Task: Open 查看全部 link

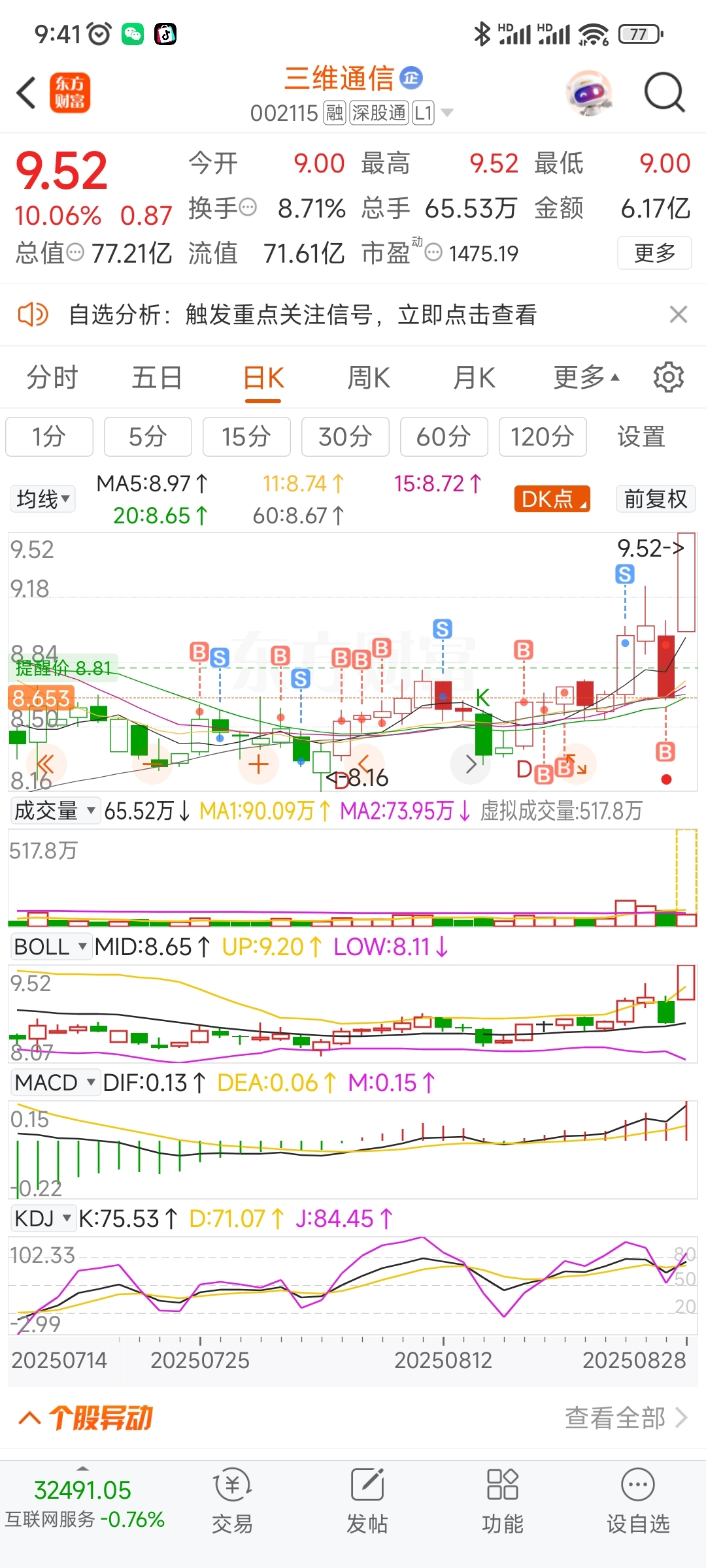Action: (x=626, y=1418)
